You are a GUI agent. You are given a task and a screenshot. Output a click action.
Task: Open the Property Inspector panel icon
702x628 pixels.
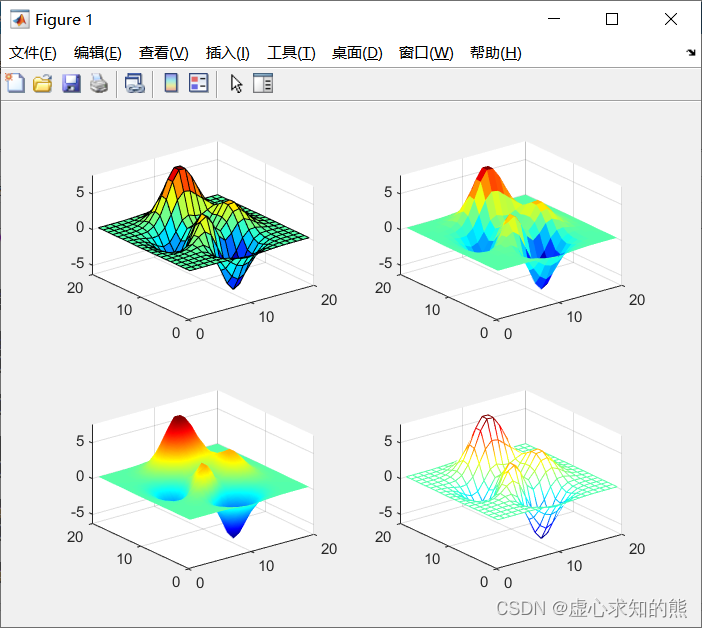tap(263, 83)
